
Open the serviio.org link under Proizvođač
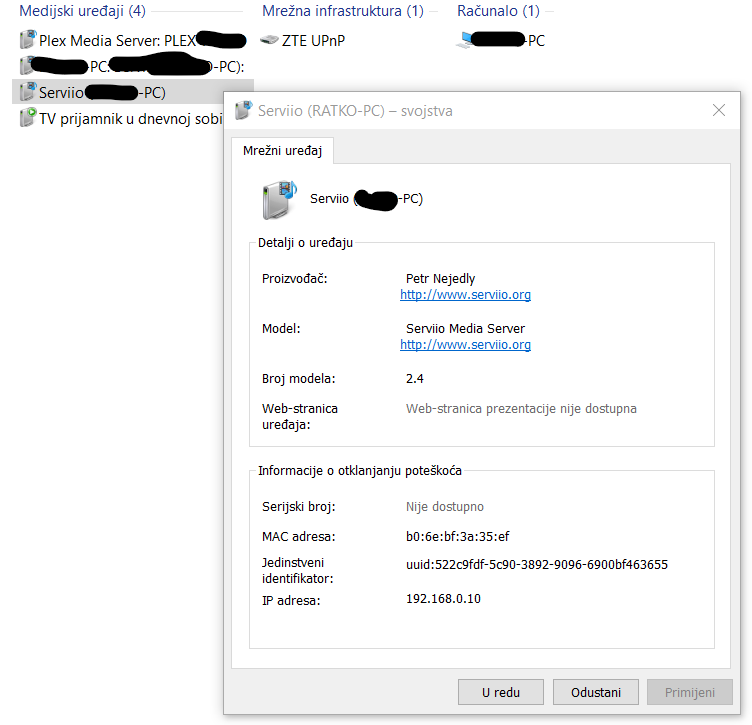(x=465, y=294)
